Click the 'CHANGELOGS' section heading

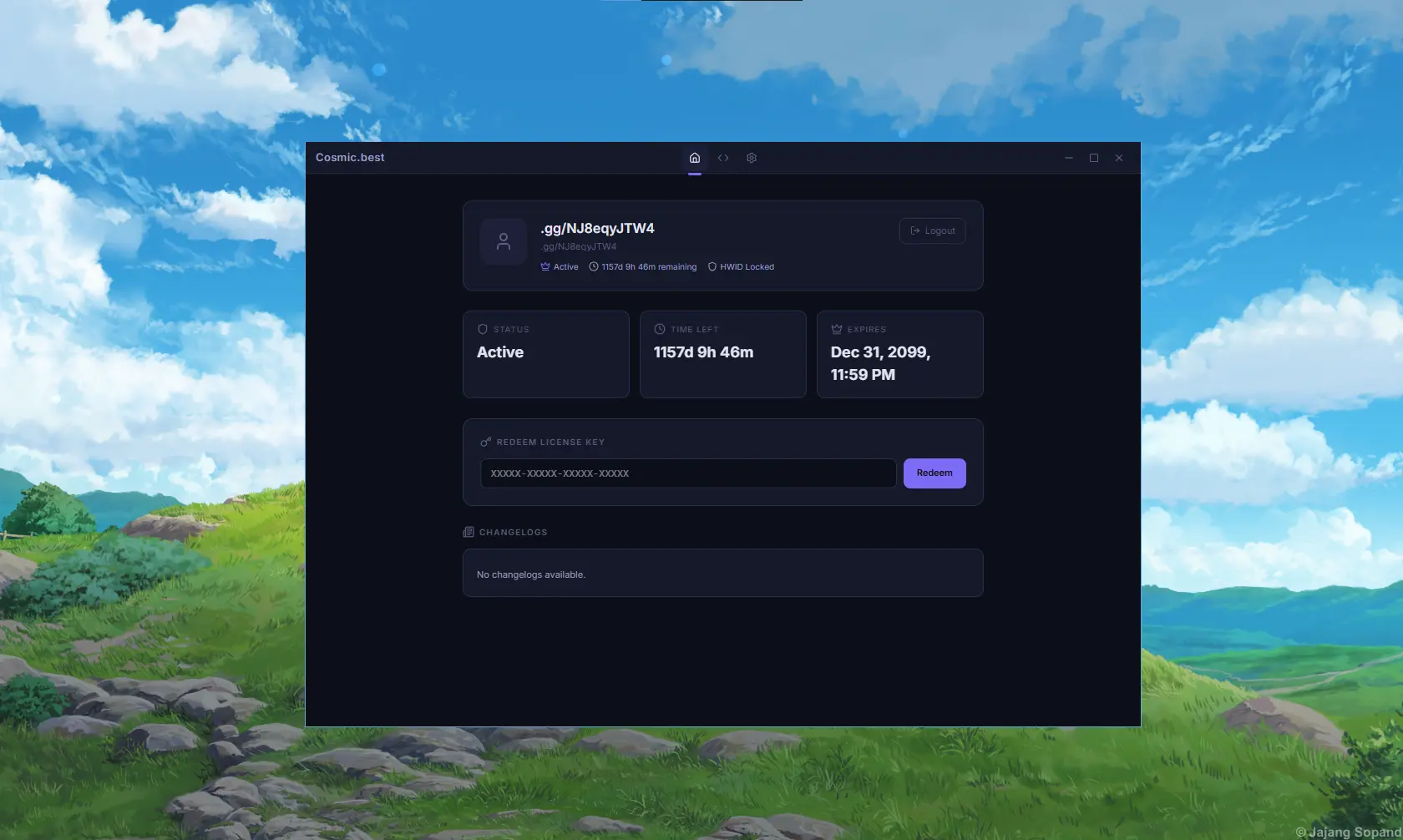coord(514,532)
